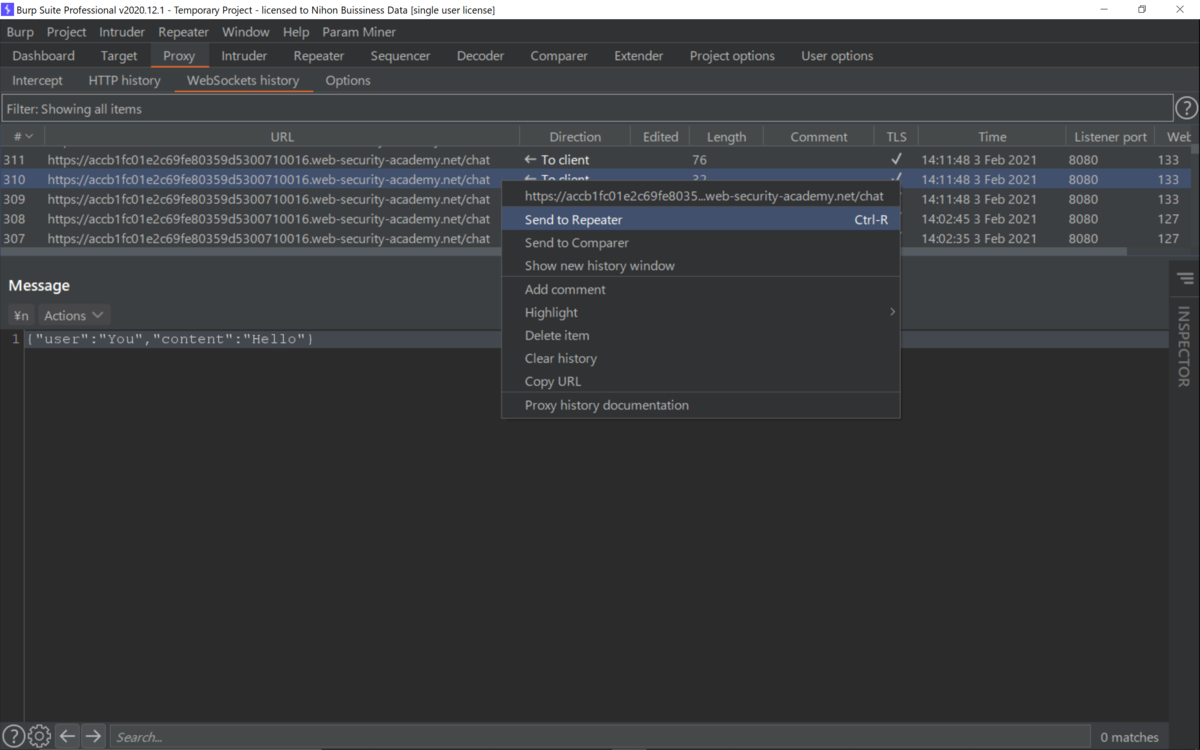
Task: Open the User options tab
Action: click(837, 56)
